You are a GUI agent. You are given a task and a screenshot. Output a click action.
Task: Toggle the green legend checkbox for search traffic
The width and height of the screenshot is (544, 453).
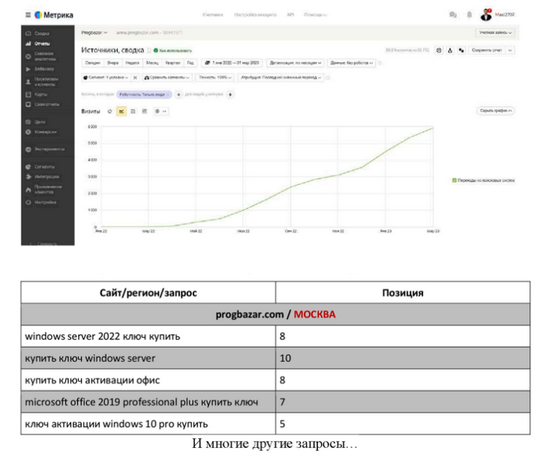(x=454, y=180)
